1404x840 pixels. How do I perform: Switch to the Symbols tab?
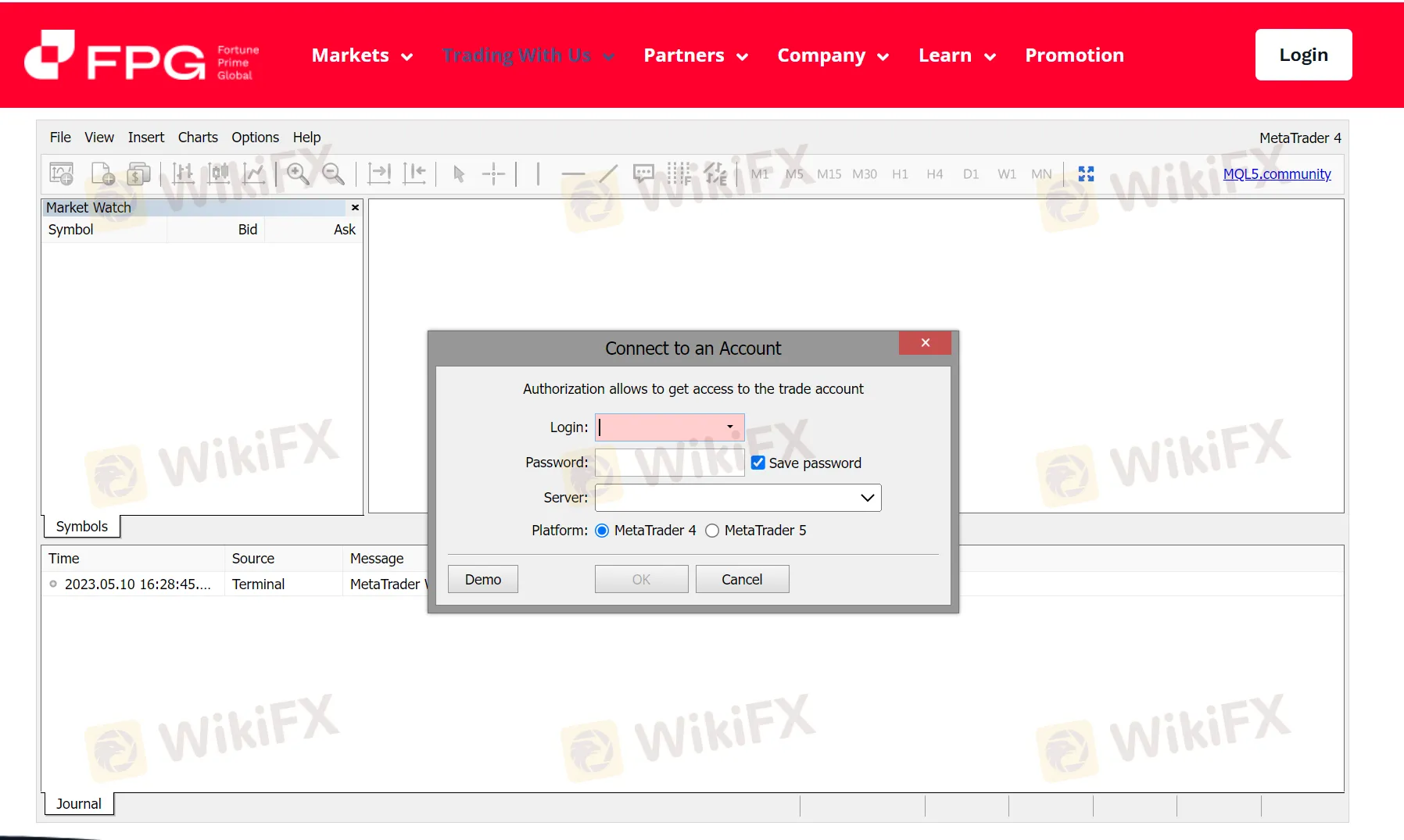point(82,527)
